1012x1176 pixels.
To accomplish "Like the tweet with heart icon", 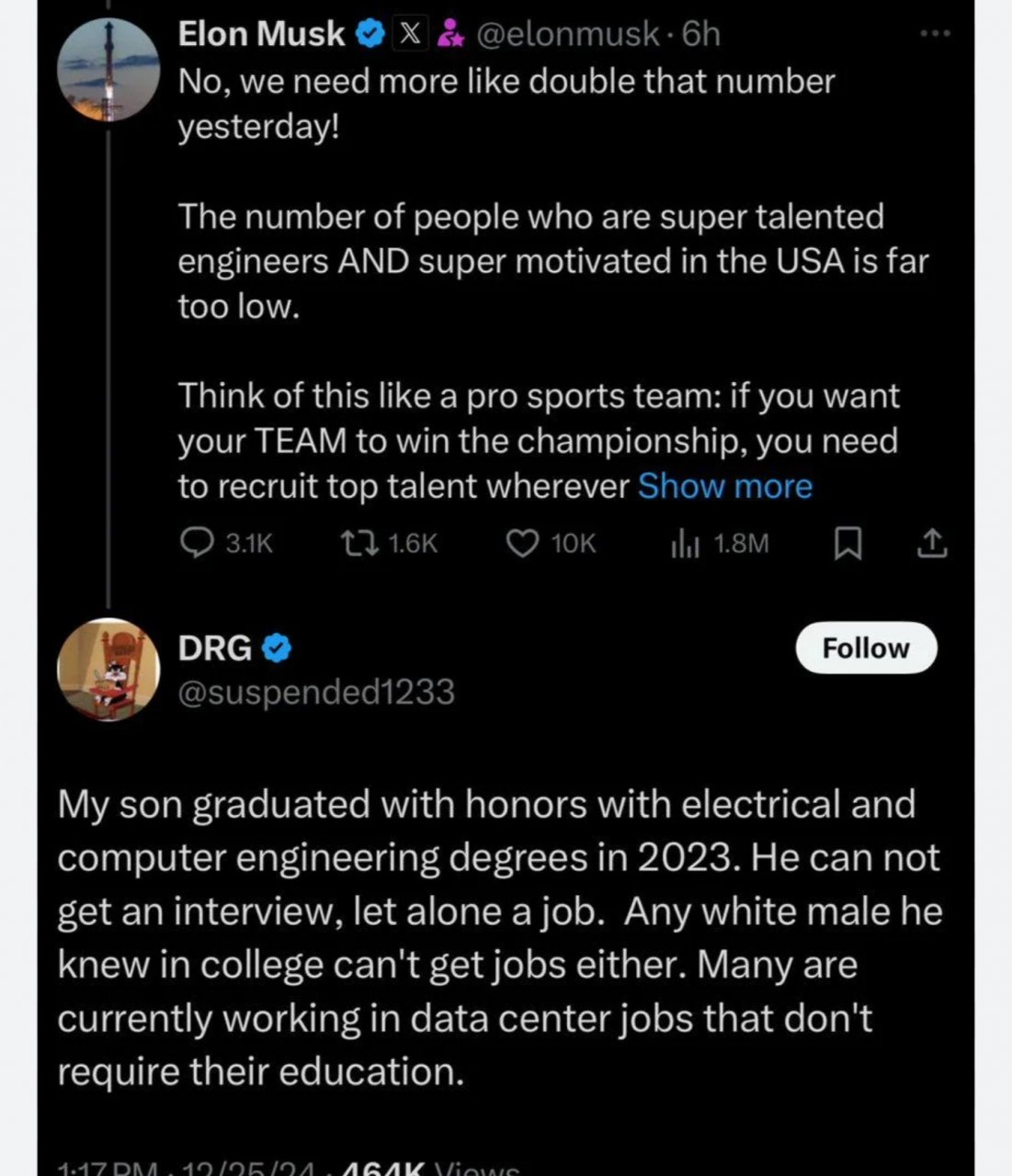I will (x=522, y=544).
